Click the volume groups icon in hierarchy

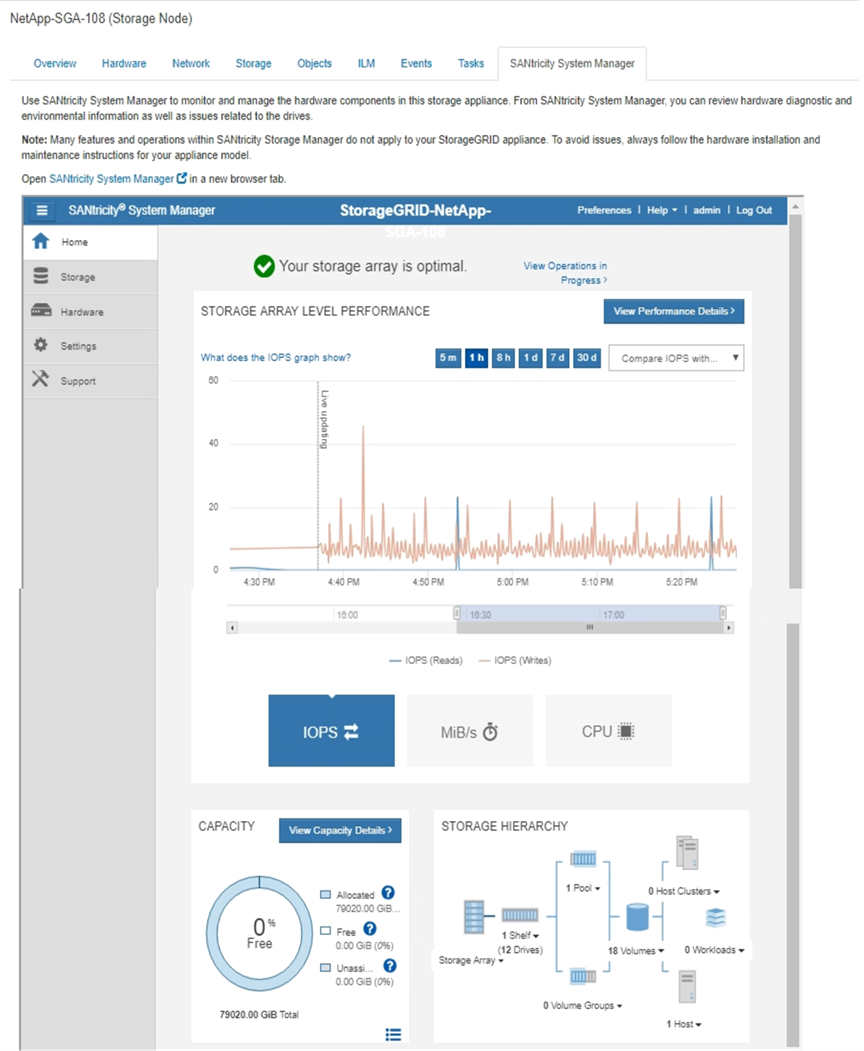pos(583,977)
